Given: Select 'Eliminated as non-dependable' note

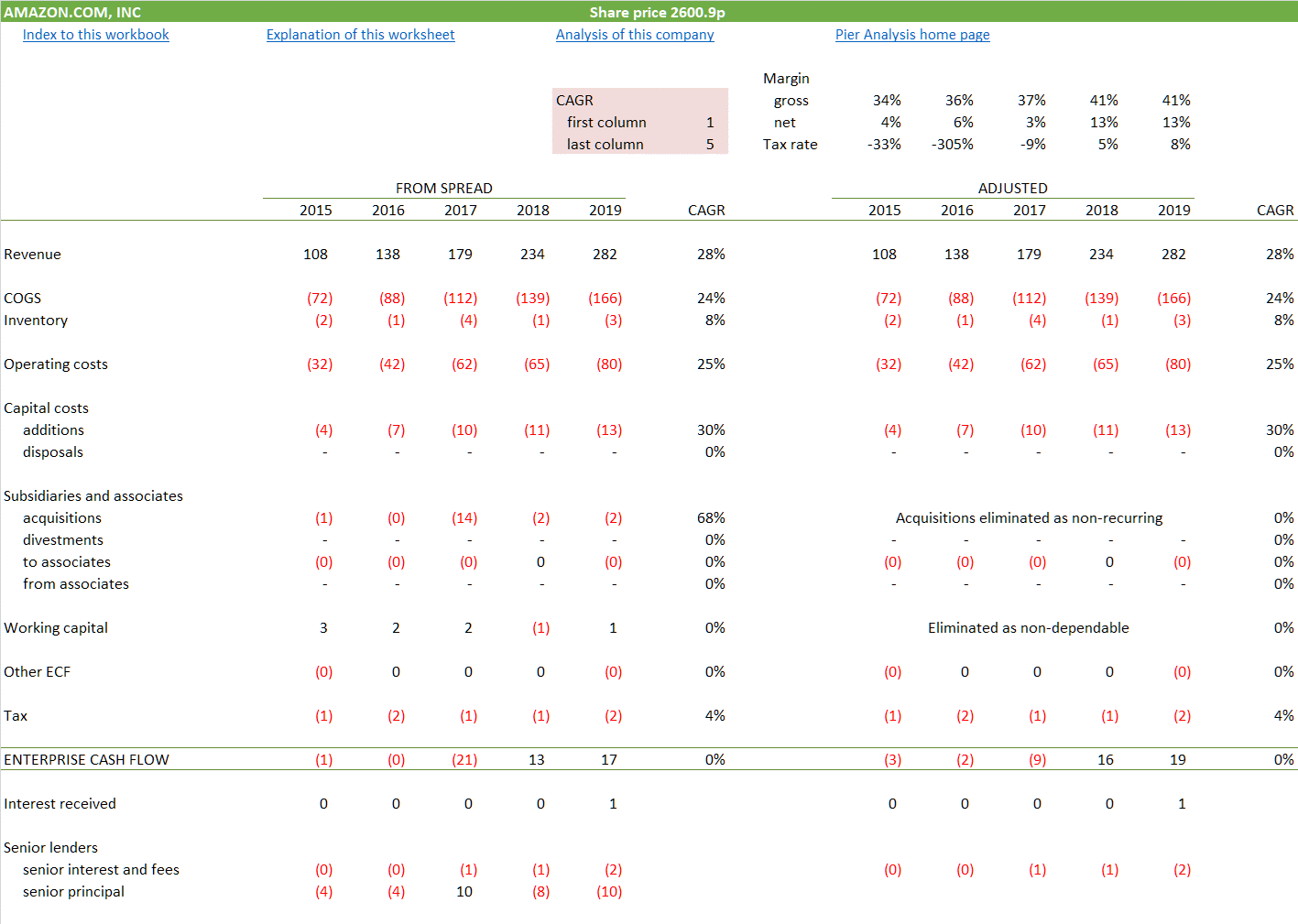Looking at the screenshot, I should (1028, 628).
